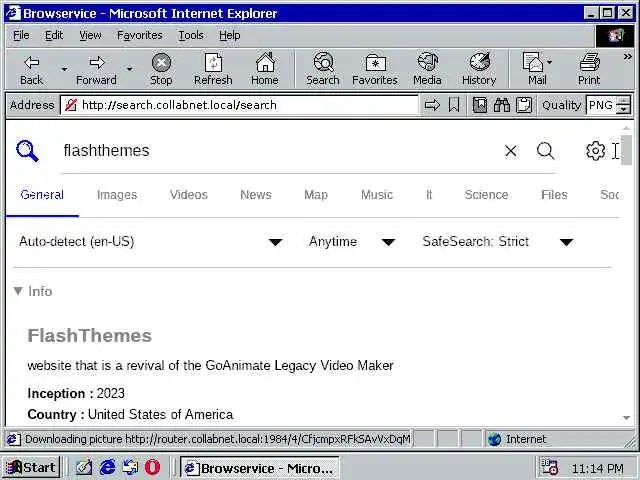Image resolution: width=640 pixels, height=480 pixels.
Task: Switch to the Music tab
Action: coord(377,195)
